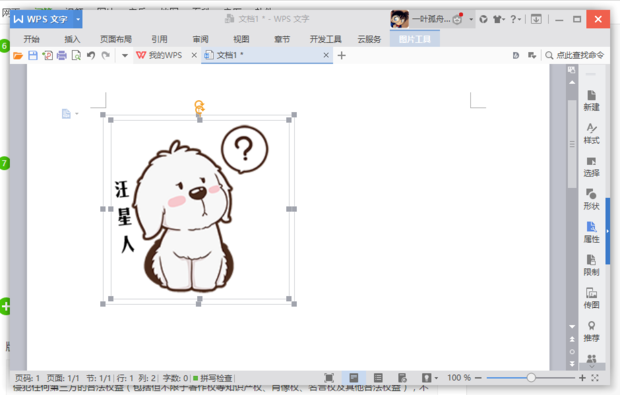
Task: Click the Undo arrow icon
Action: [x=91, y=55]
